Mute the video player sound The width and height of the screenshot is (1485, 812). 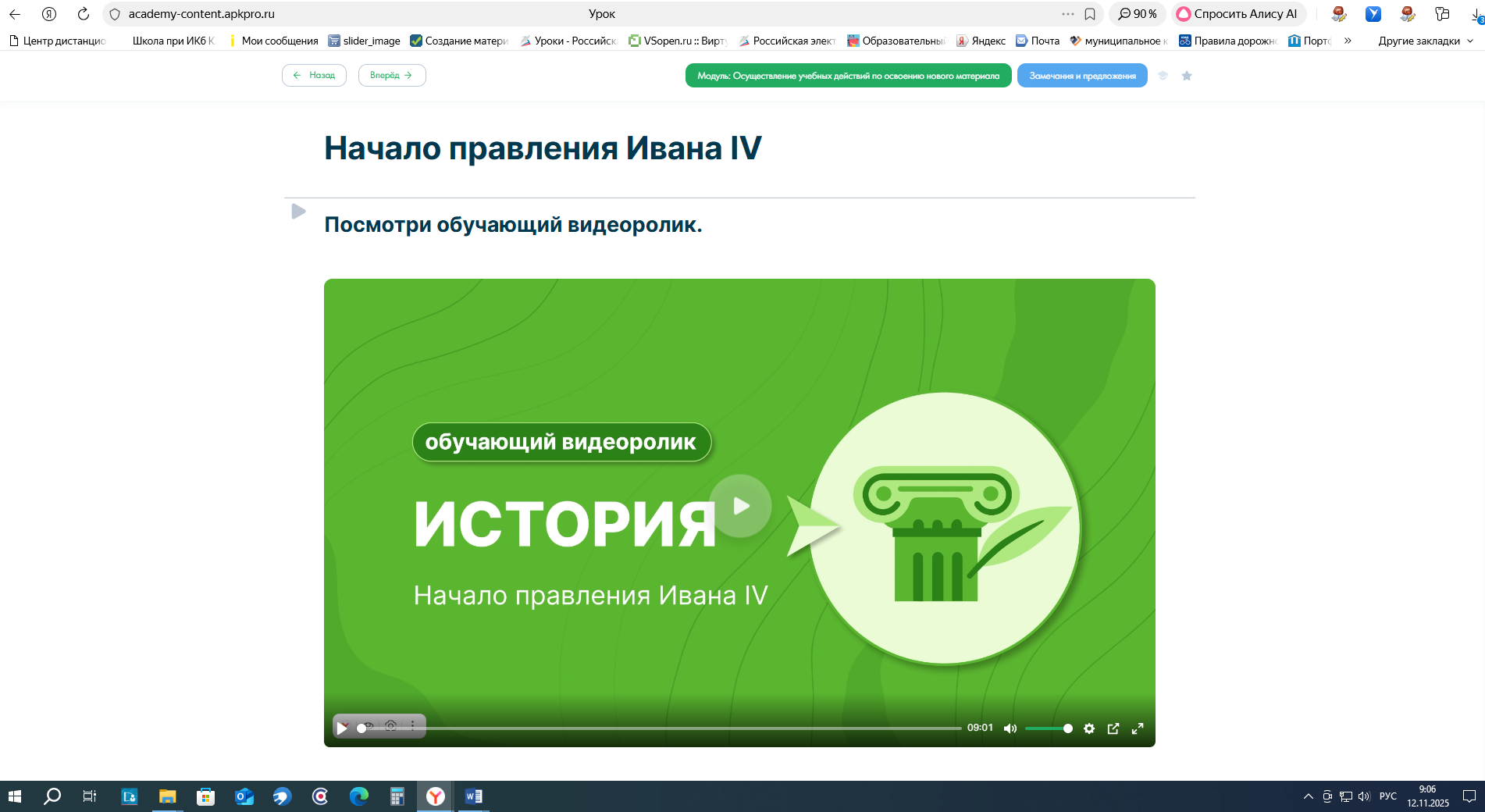tap(1010, 728)
